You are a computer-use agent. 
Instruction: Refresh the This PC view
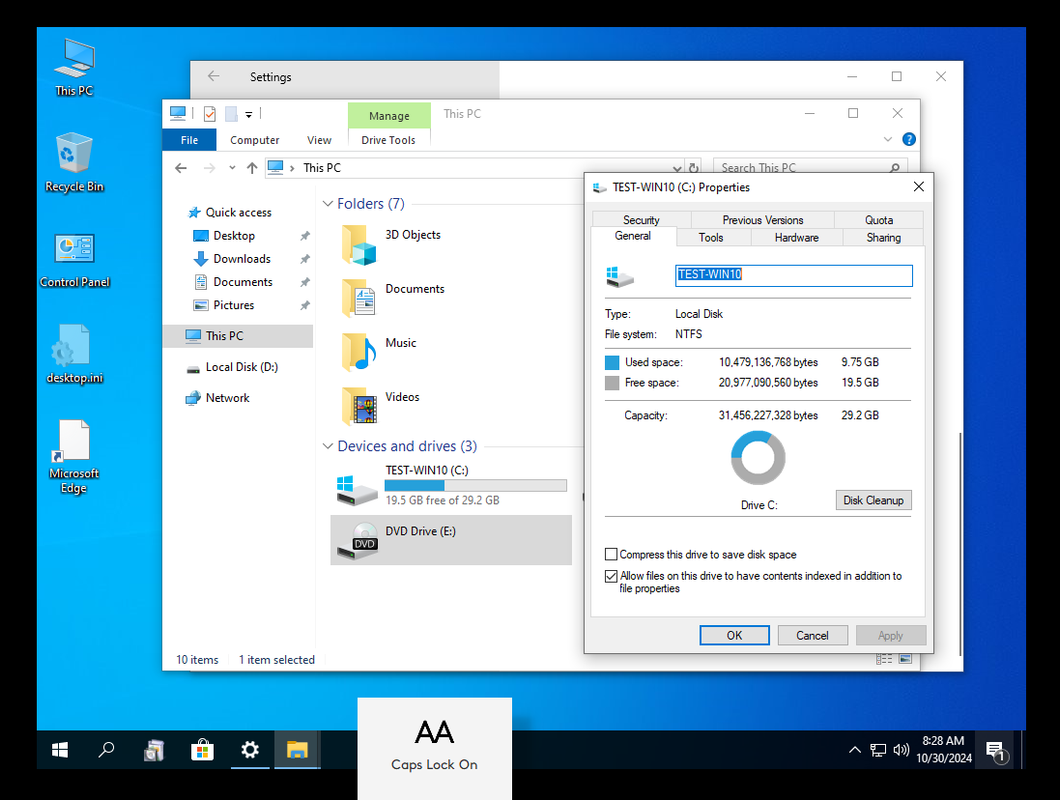coord(693,167)
